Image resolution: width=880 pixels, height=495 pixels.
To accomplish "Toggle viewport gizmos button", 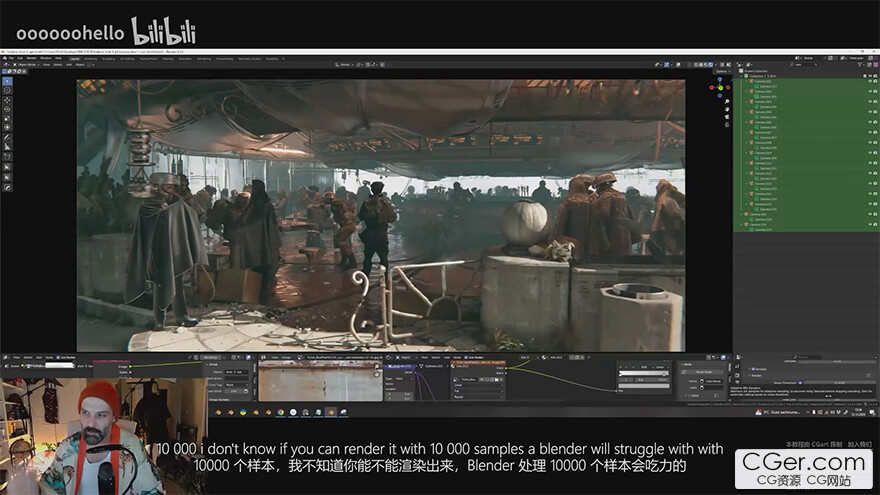I will [x=667, y=65].
